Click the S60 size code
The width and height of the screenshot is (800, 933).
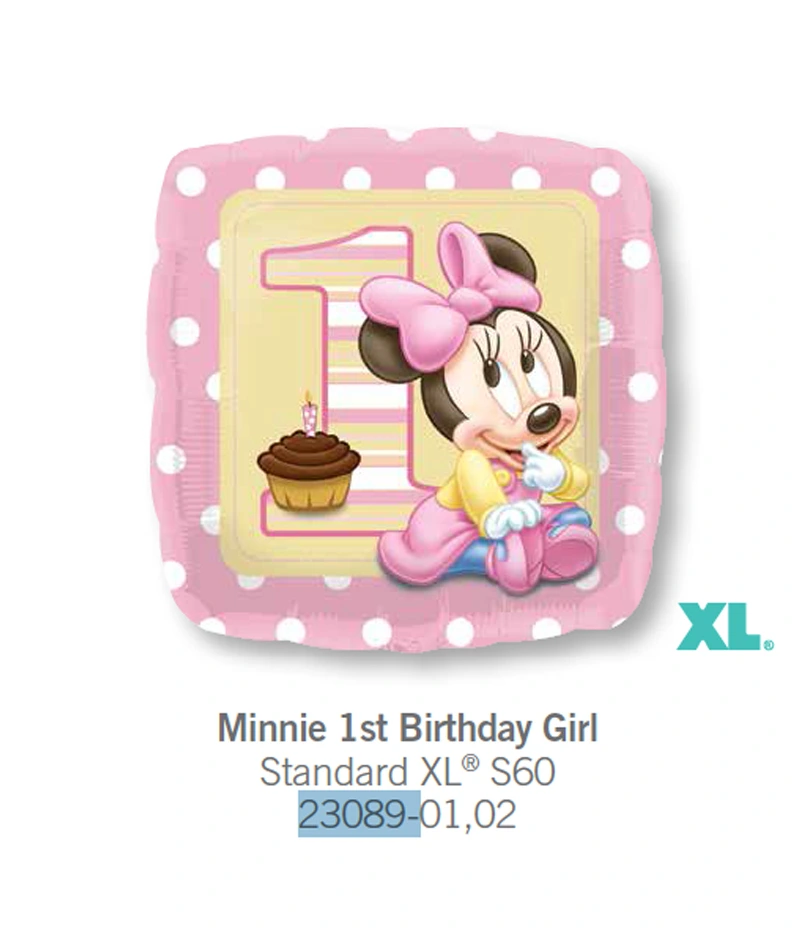(x=523, y=772)
